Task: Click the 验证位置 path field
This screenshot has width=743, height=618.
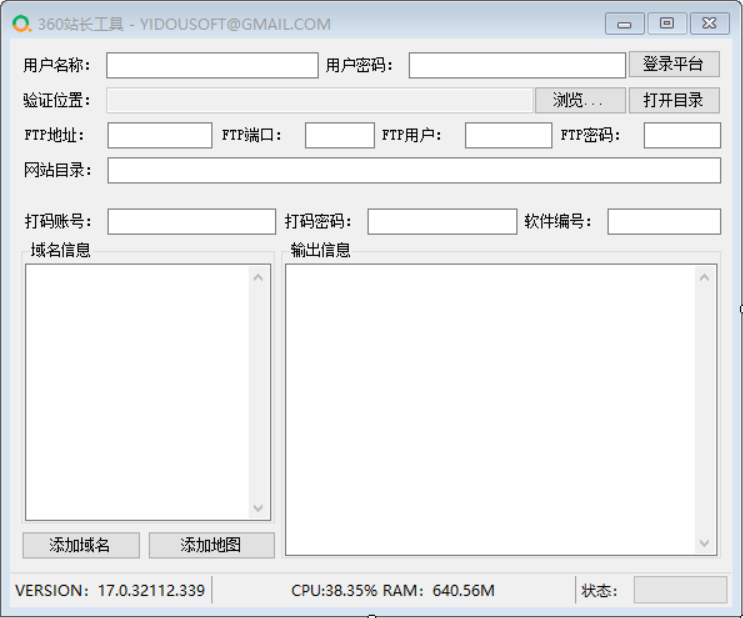Action: [x=320, y=100]
